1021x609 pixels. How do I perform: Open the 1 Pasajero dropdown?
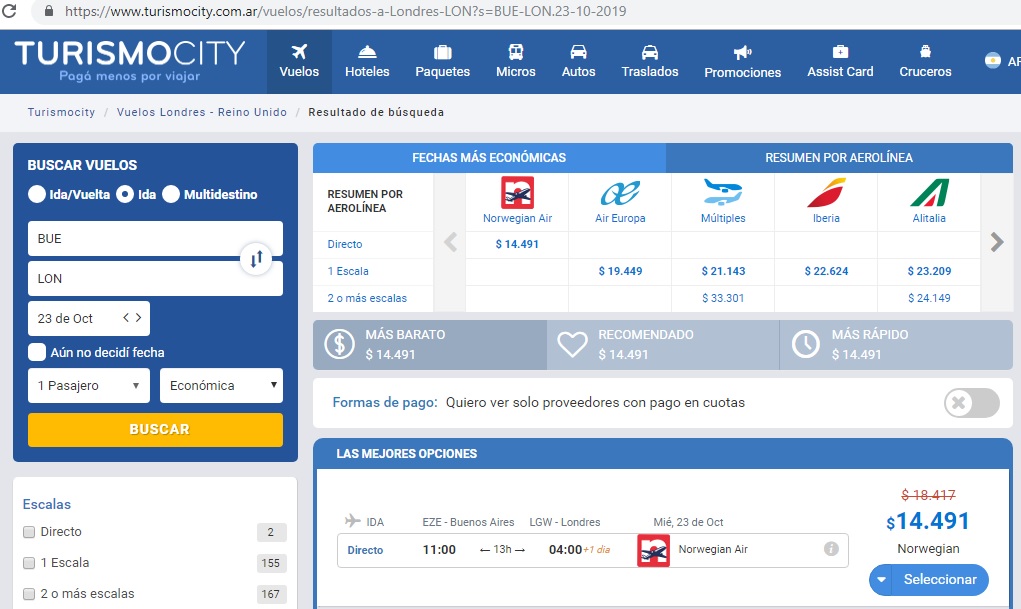tap(89, 386)
